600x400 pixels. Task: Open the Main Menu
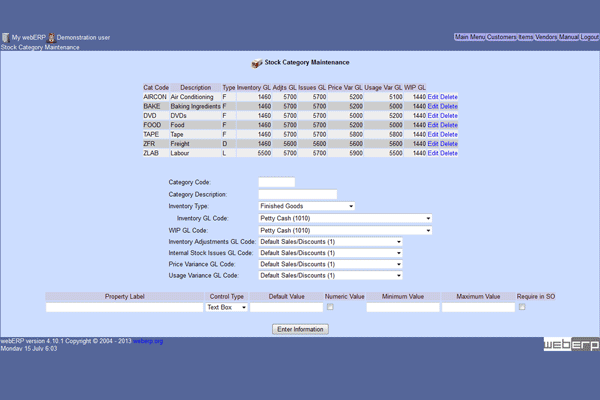click(470, 37)
